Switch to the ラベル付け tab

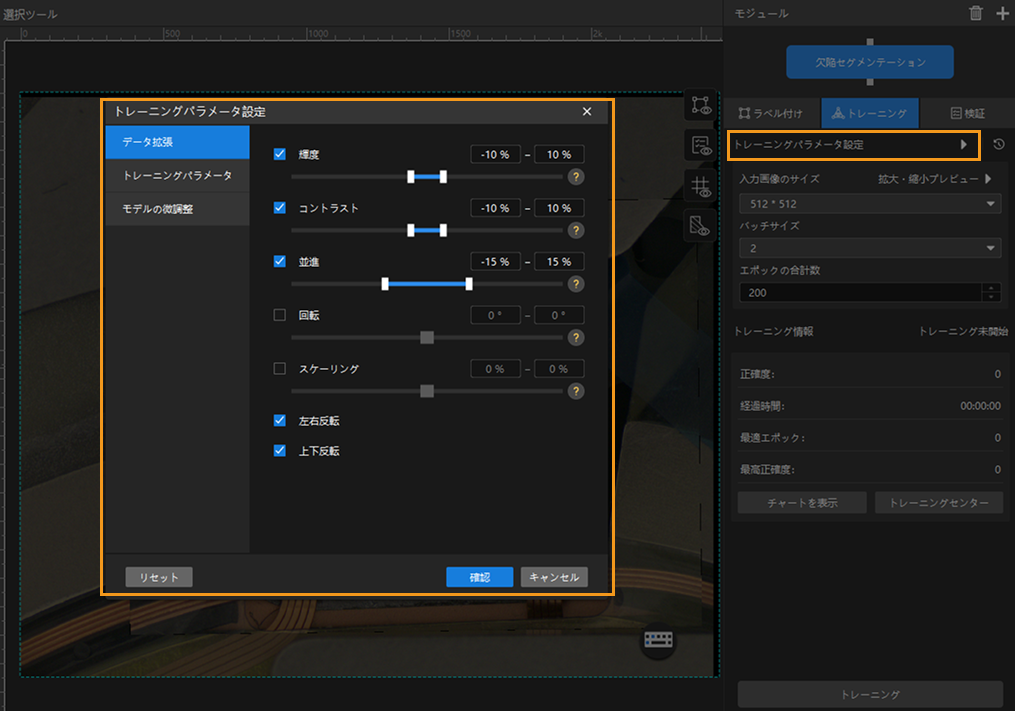(x=771, y=113)
